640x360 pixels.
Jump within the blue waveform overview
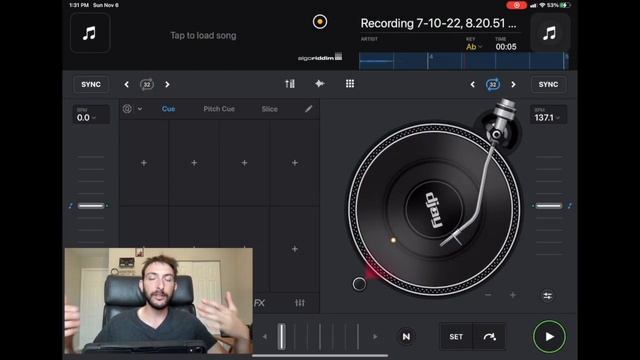coord(464,61)
